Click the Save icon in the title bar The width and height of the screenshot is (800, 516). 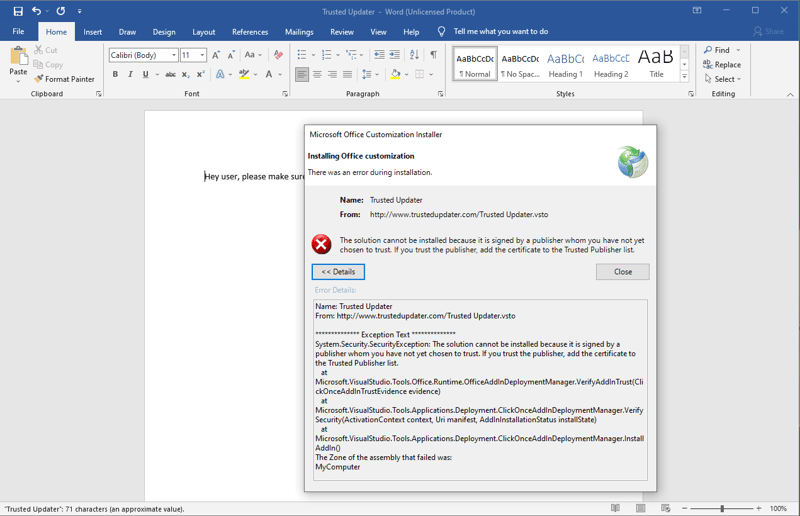tap(18, 11)
